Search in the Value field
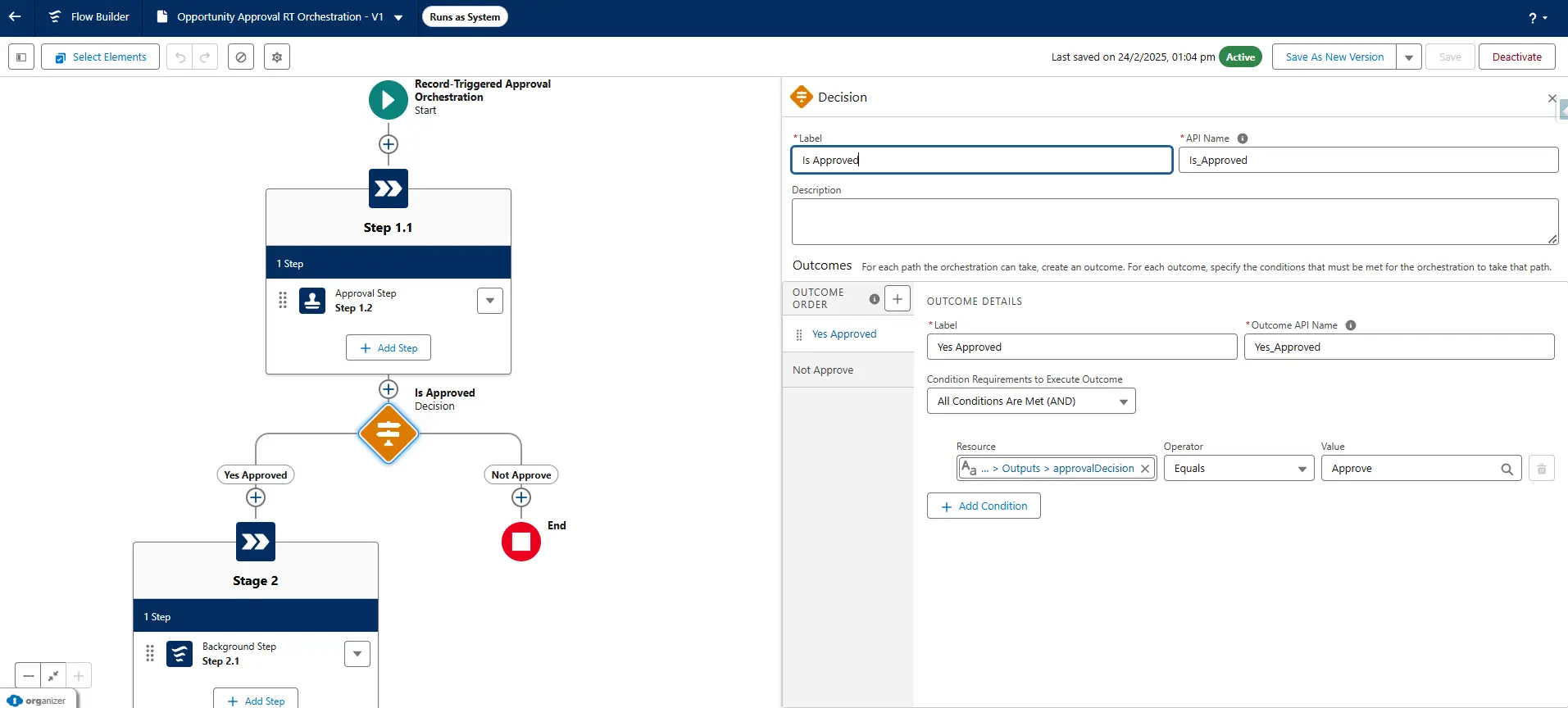The height and width of the screenshot is (708, 1568). [1507, 469]
